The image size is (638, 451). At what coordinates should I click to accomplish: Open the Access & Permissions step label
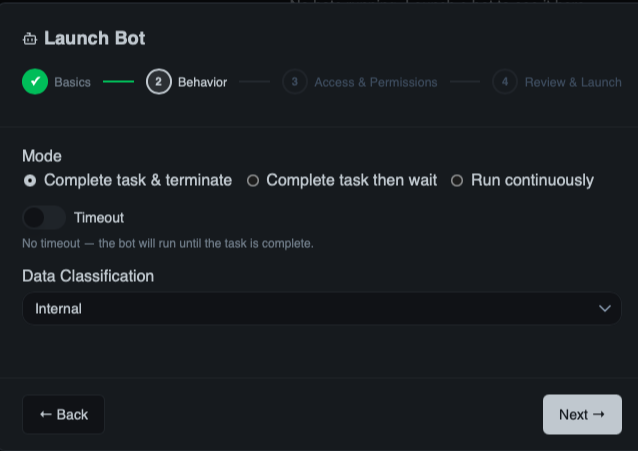[x=376, y=82]
